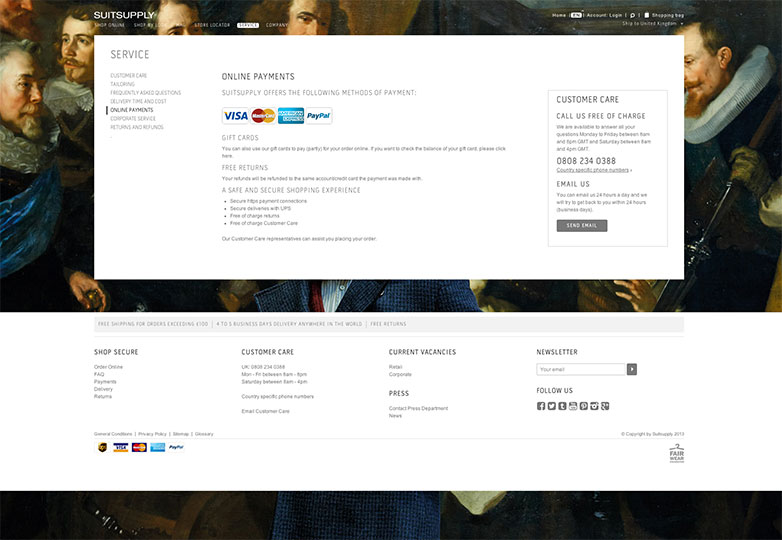Open the Store Locator menu item

[213, 25]
